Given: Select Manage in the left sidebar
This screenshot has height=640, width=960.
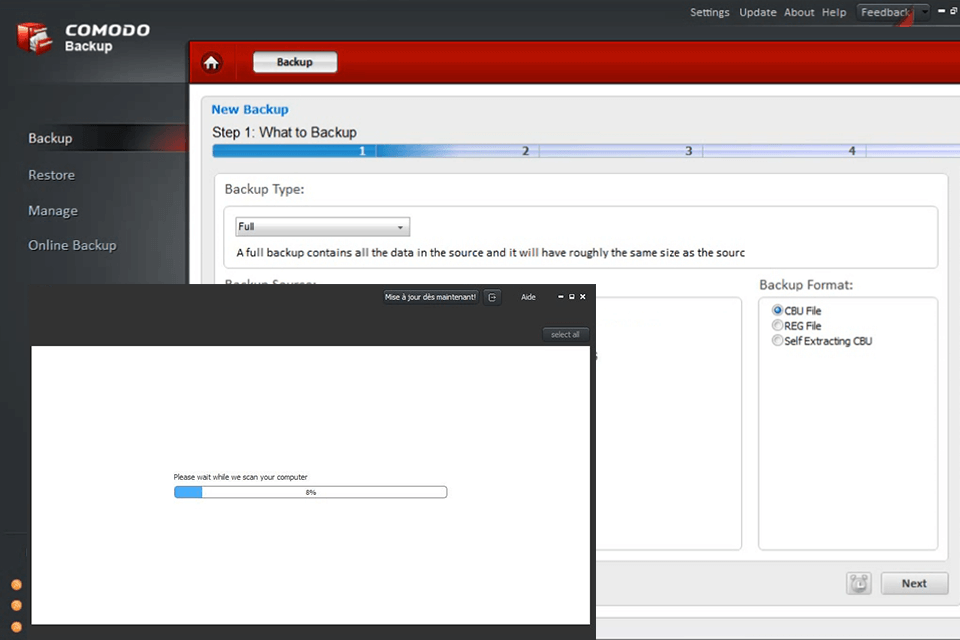Looking at the screenshot, I should 52,210.
